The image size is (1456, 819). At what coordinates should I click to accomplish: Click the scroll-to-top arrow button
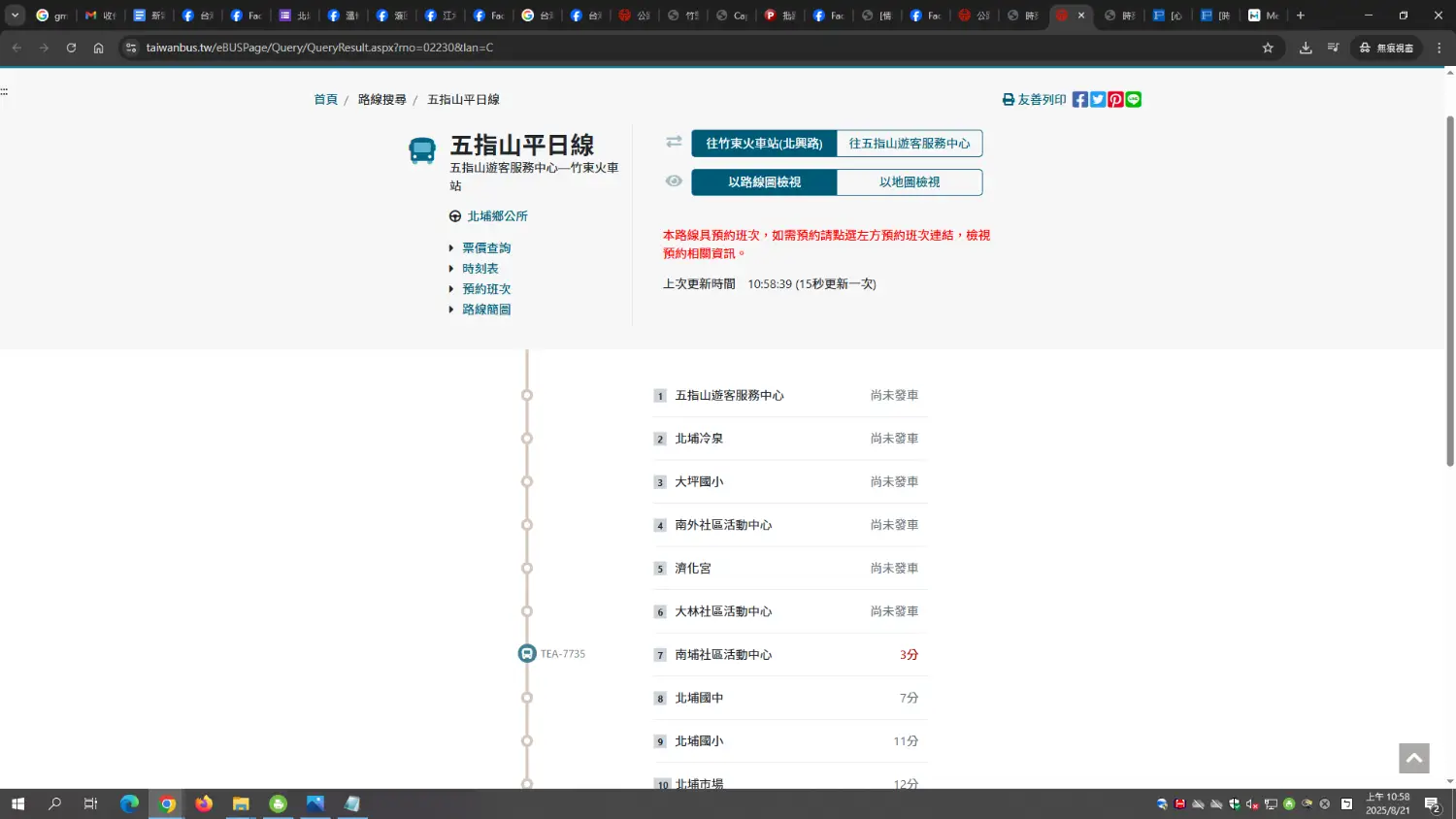(x=1413, y=759)
